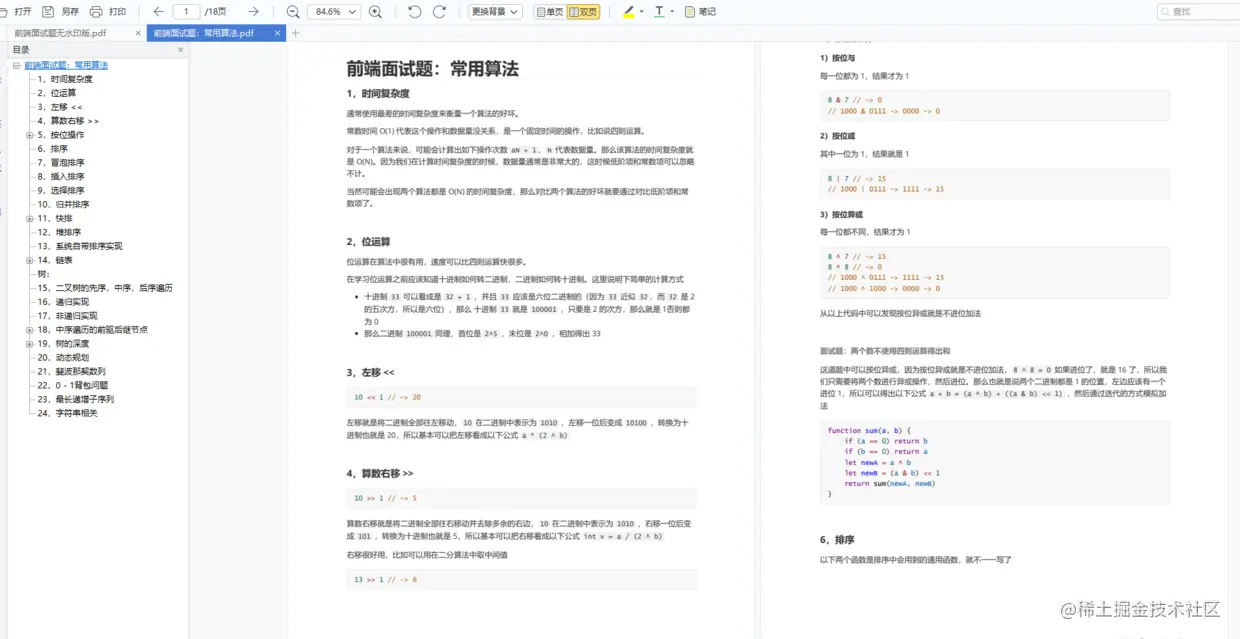Image resolution: width=1240 pixels, height=639 pixels.
Task: Jump to 4、算数右移 >> in outline
Action: 68,121
